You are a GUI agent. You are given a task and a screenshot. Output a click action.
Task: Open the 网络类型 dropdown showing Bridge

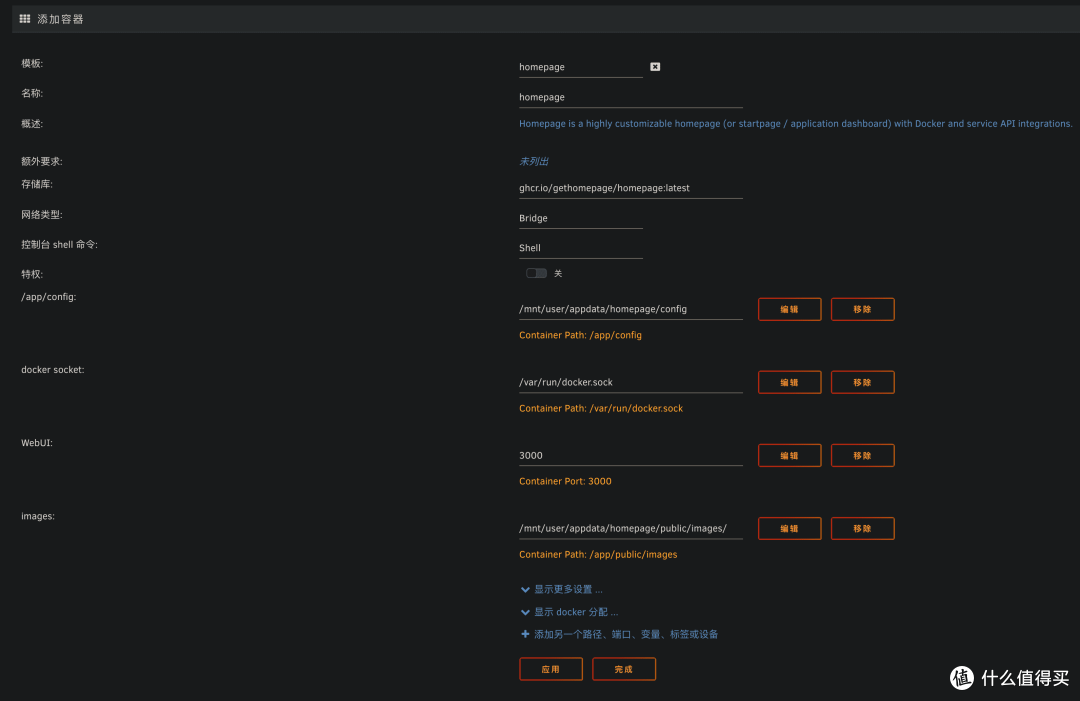(x=581, y=218)
